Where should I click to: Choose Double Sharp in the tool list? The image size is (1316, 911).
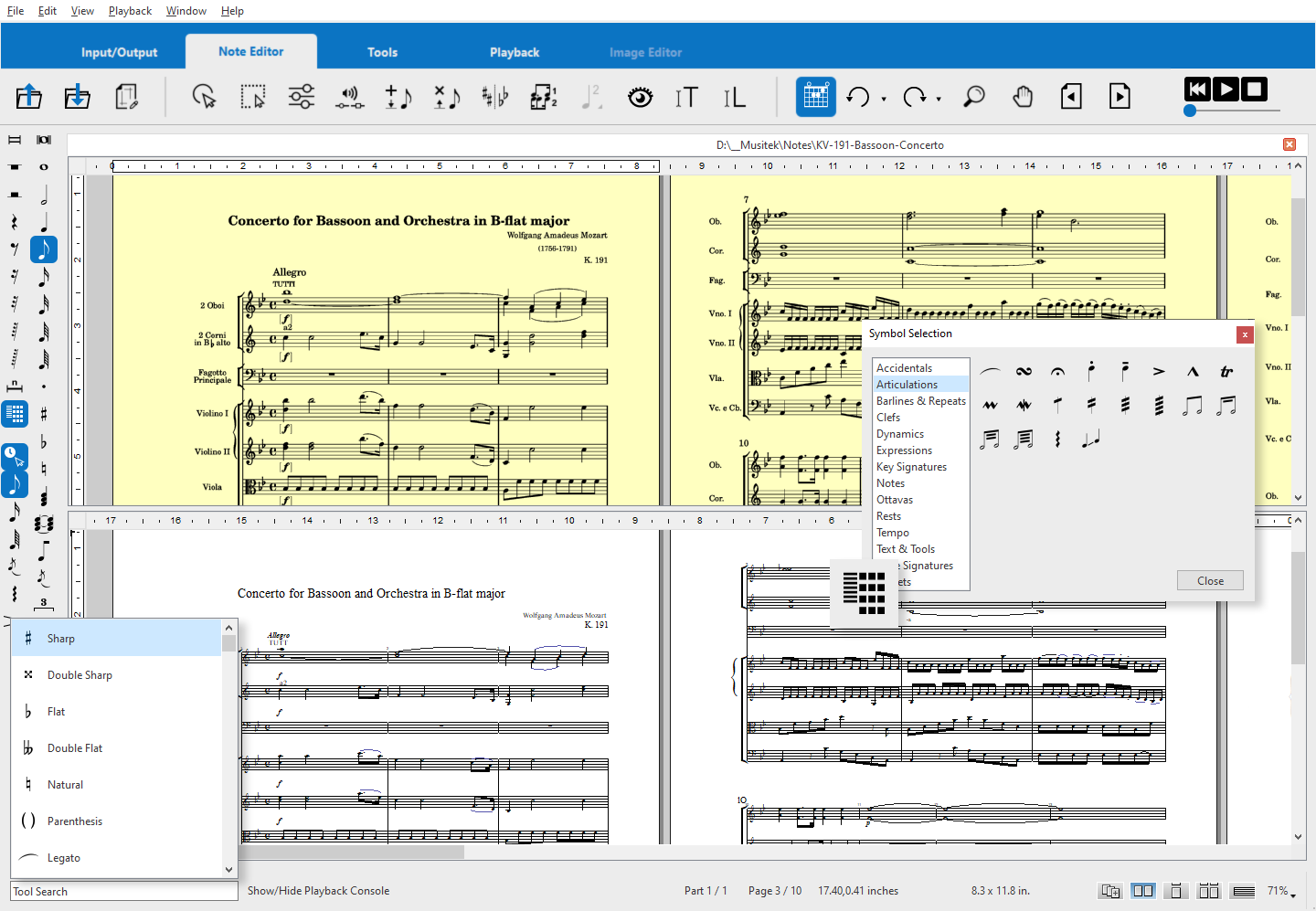click(x=116, y=674)
